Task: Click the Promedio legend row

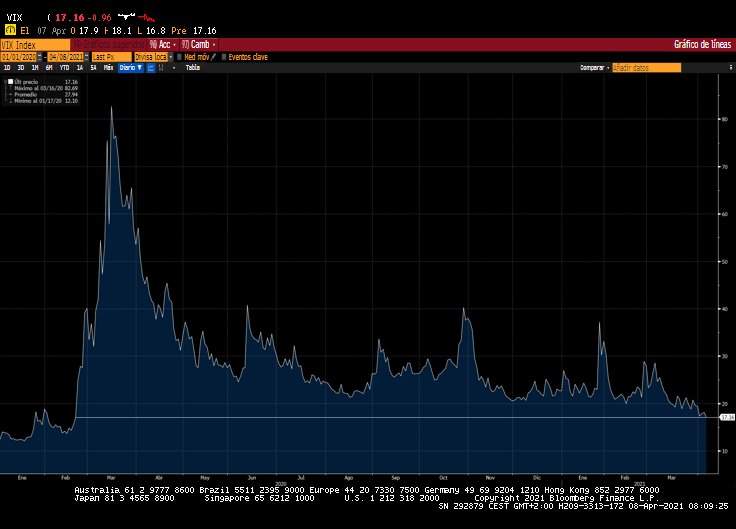Action: coord(46,94)
